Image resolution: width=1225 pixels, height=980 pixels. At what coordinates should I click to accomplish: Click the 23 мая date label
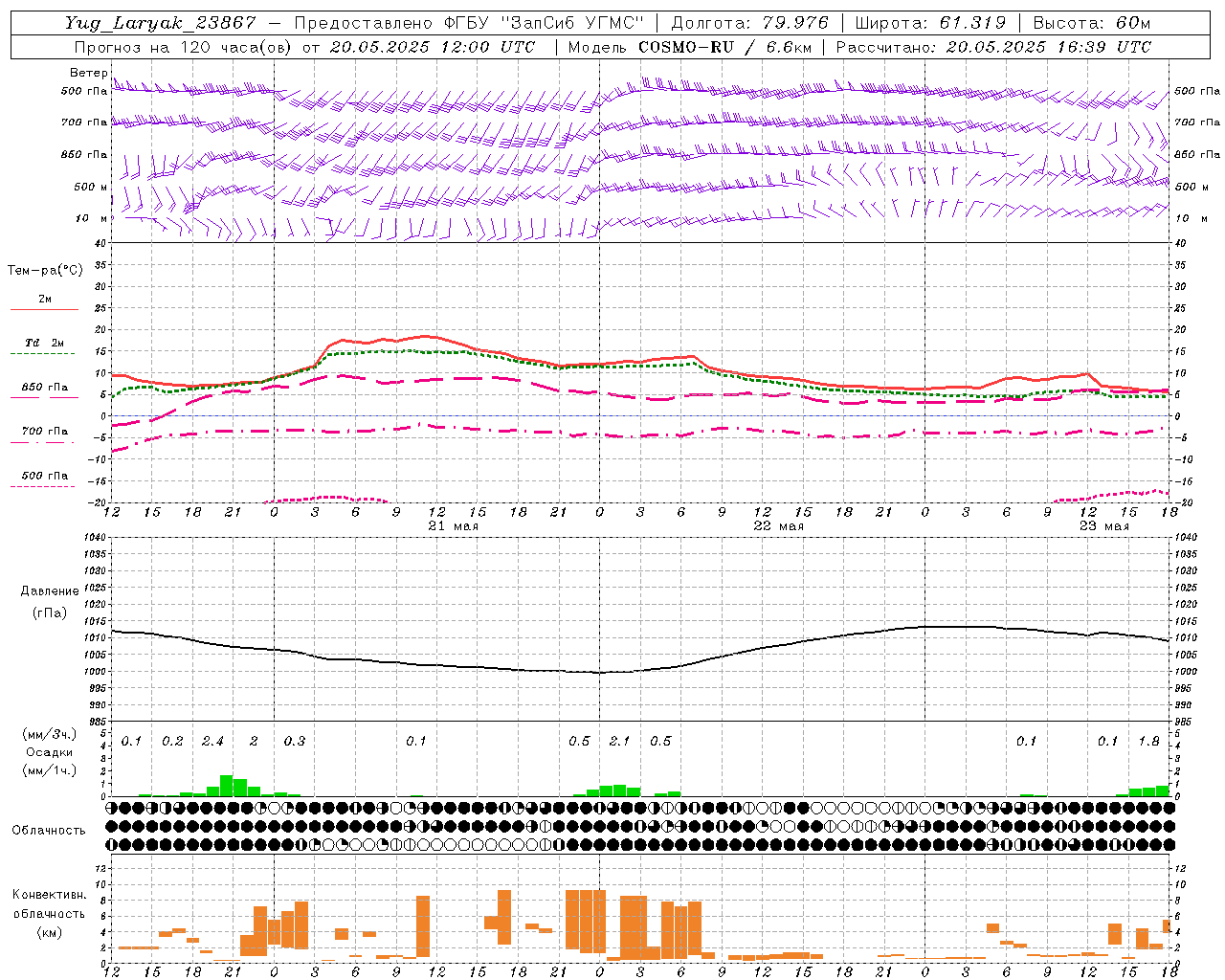(x=1103, y=526)
